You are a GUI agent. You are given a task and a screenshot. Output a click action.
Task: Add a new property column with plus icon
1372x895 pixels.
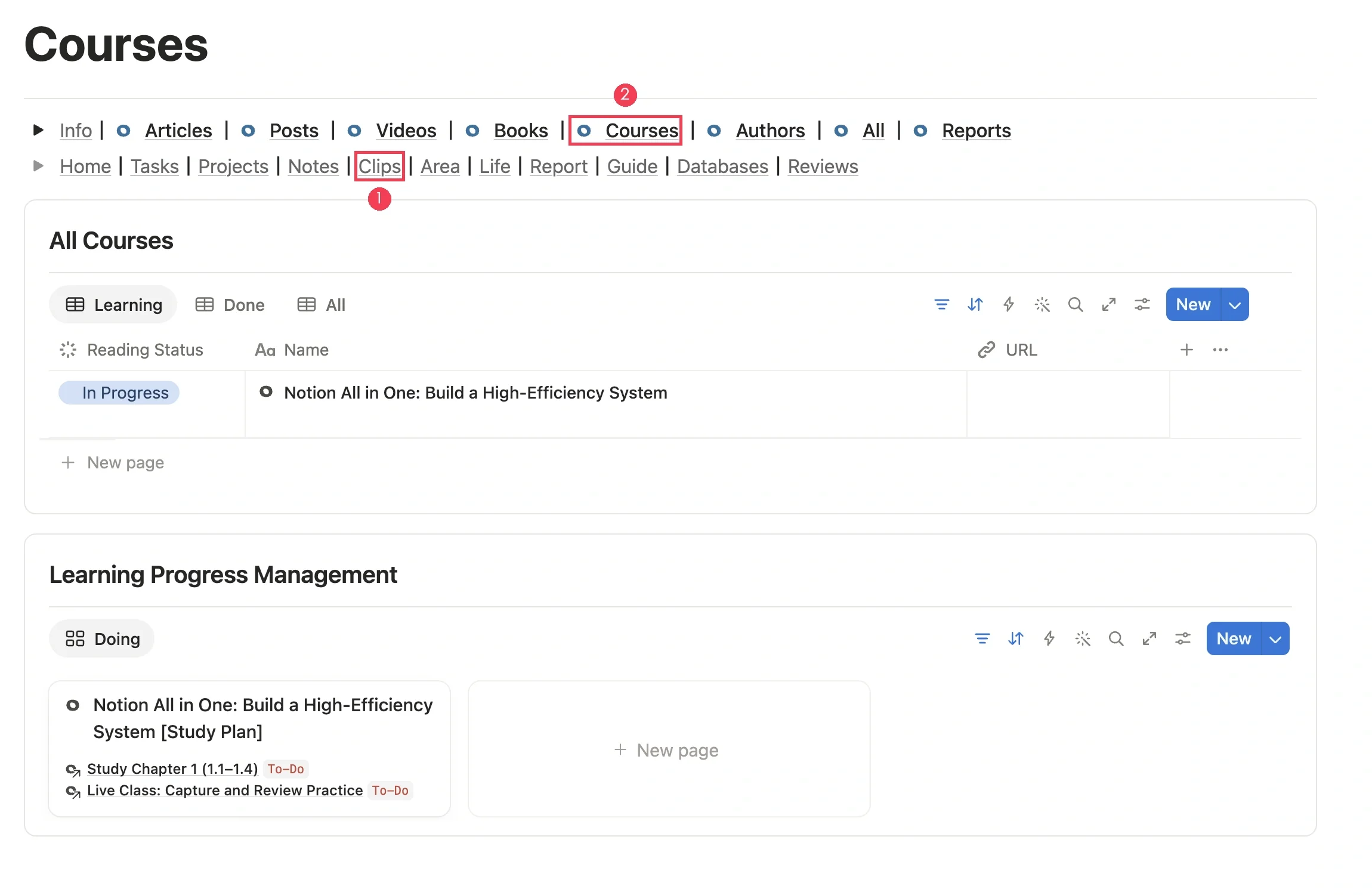click(x=1186, y=350)
